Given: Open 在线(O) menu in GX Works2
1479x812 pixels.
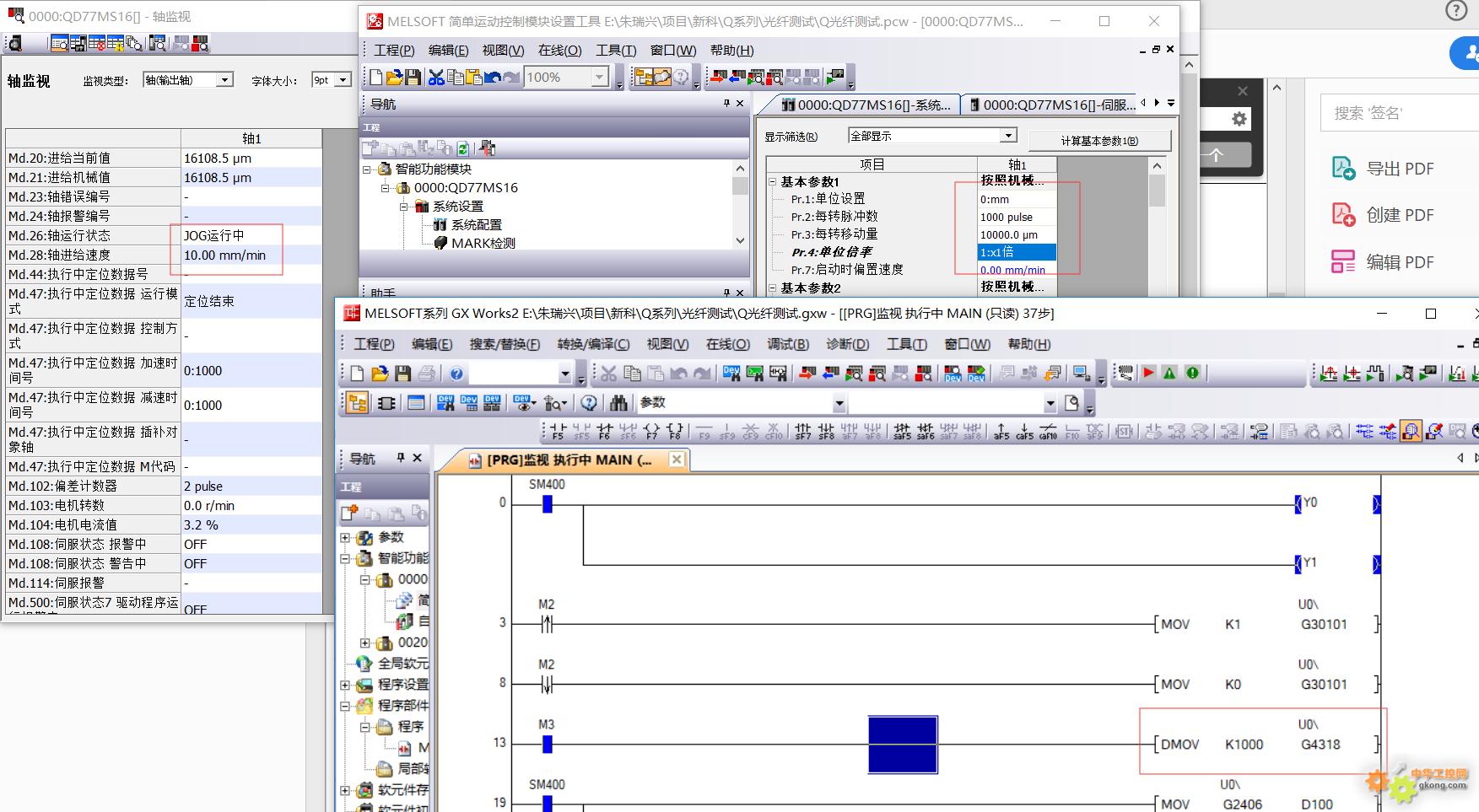Looking at the screenshot, I should [728, 344].
